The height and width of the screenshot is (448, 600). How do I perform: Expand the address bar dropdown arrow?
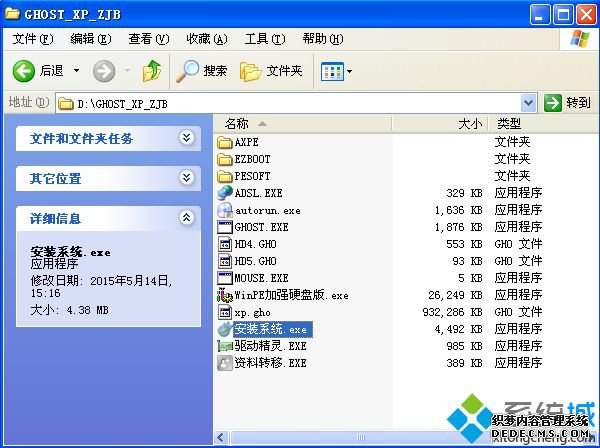pyautogui.click(x=528, y=103)
